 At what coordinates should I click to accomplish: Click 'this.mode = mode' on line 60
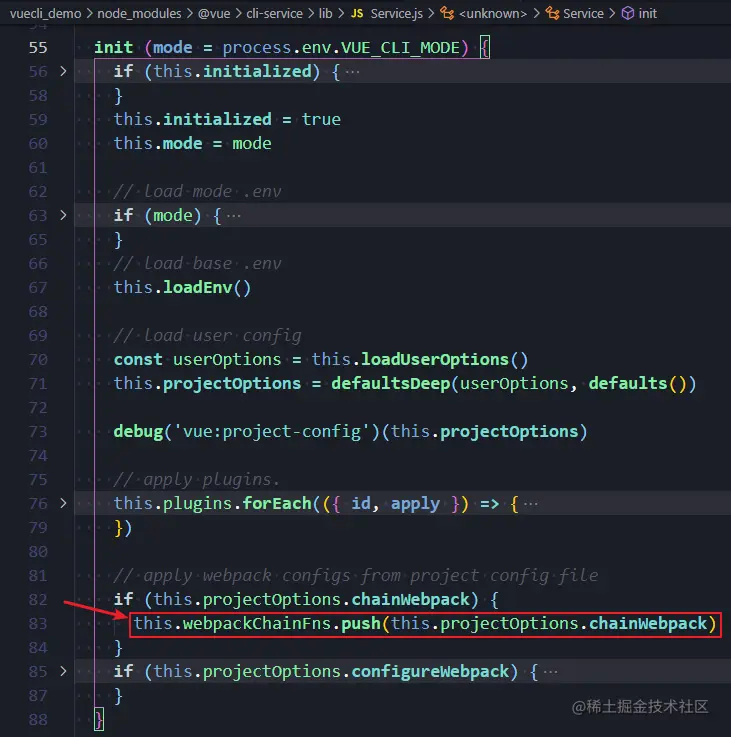pos(192,143)
